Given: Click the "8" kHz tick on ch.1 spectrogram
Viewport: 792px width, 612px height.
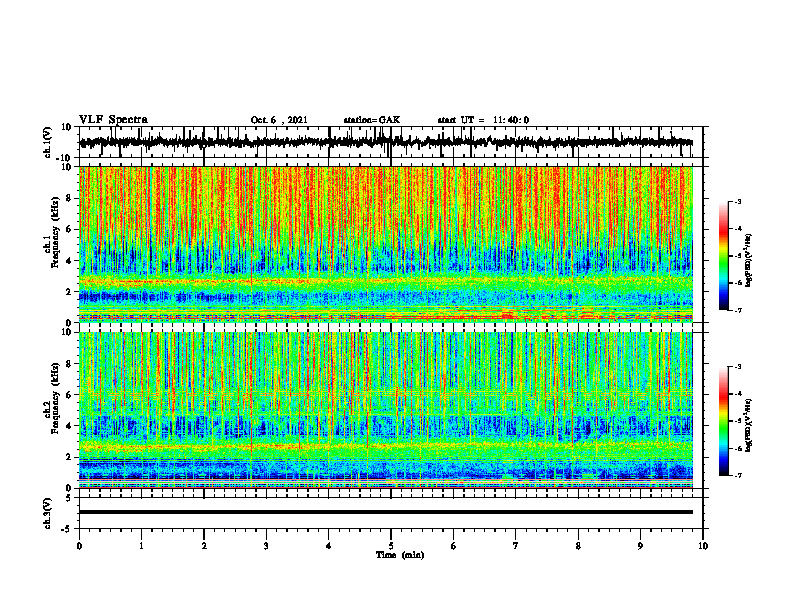Looking at the screenshot, I should (69, 198).
